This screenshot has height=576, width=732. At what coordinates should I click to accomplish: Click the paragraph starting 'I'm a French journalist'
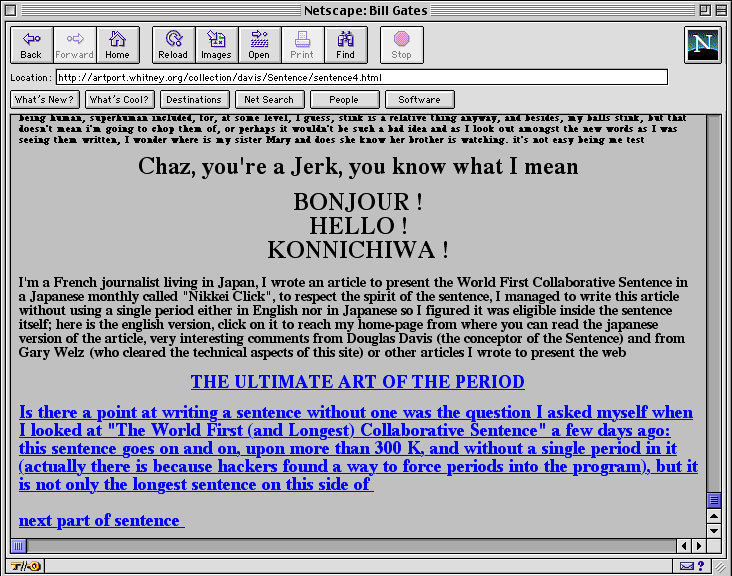click(x=353, y=317)
